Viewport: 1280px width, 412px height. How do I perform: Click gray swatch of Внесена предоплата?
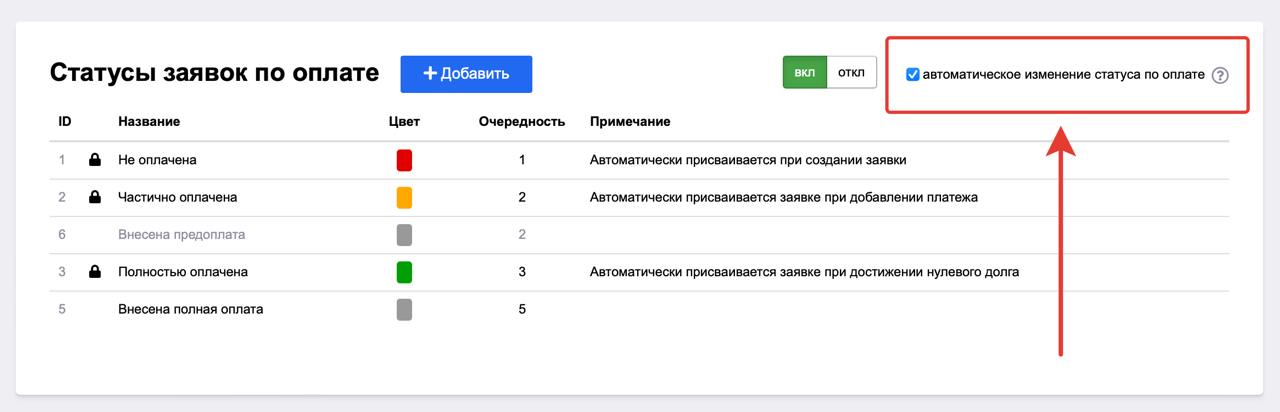[x=404, y=235]
